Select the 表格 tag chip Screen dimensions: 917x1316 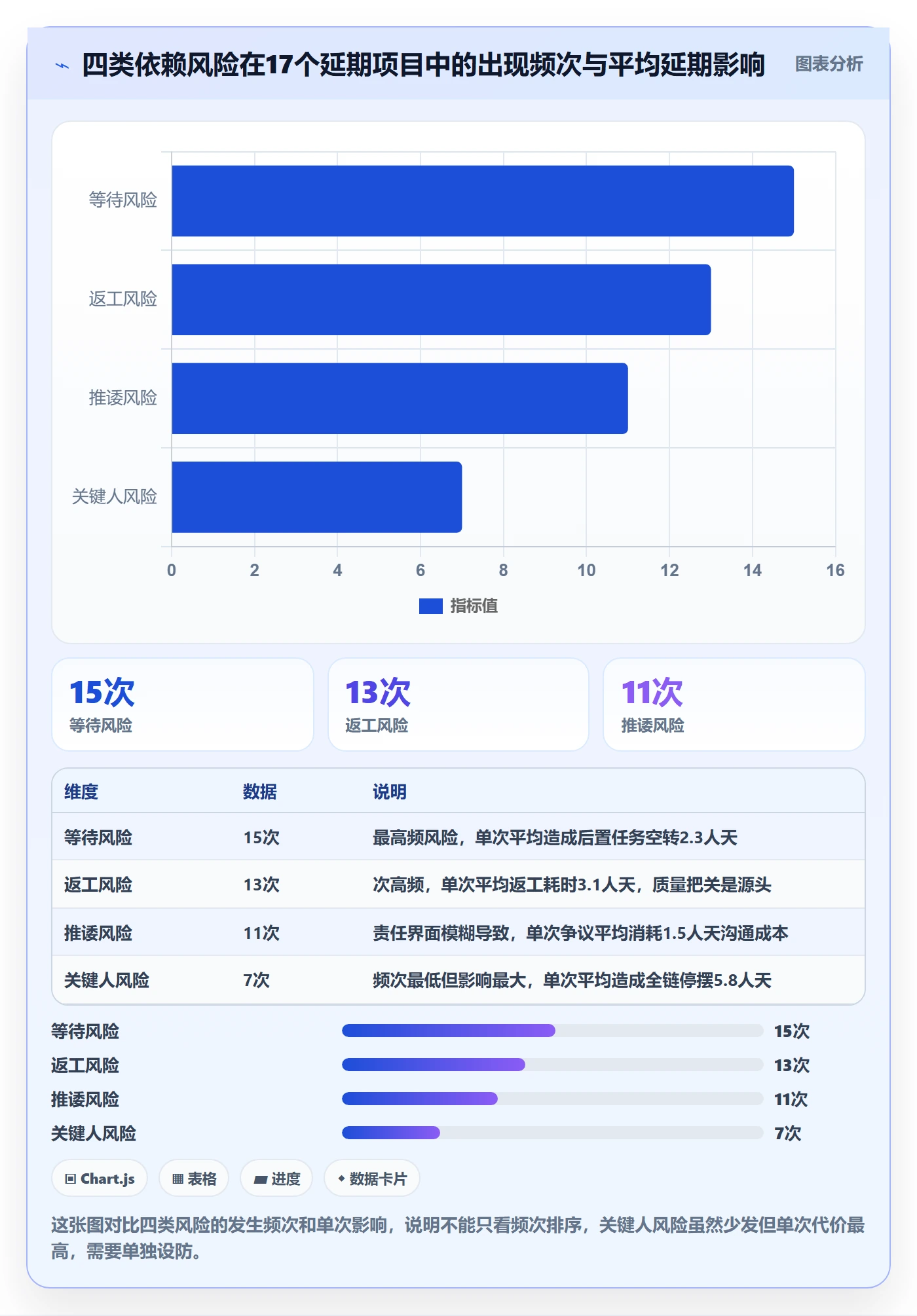pyautogui.click(x=194, y=1179)
